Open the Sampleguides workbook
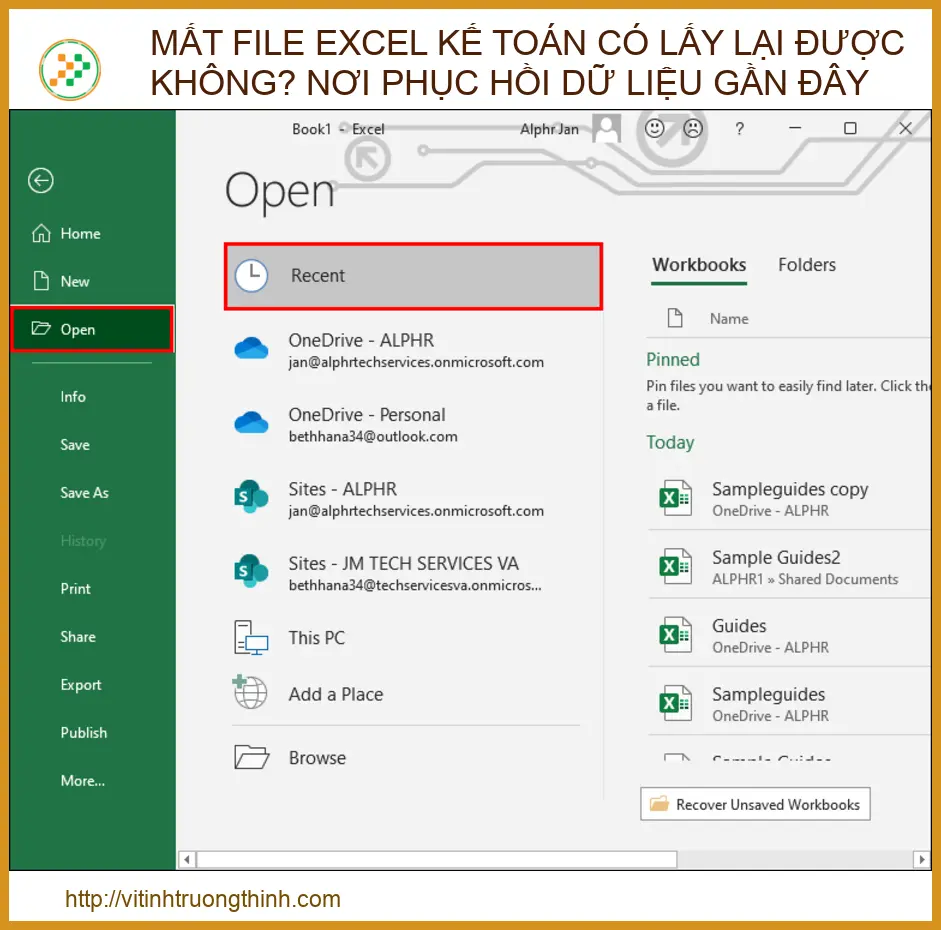This screenshot has height=930, width=941. [790, 704]
